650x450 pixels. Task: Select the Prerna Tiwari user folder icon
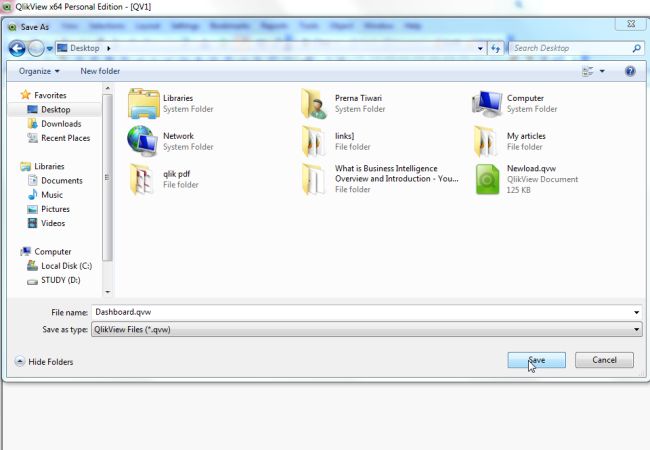314,103
